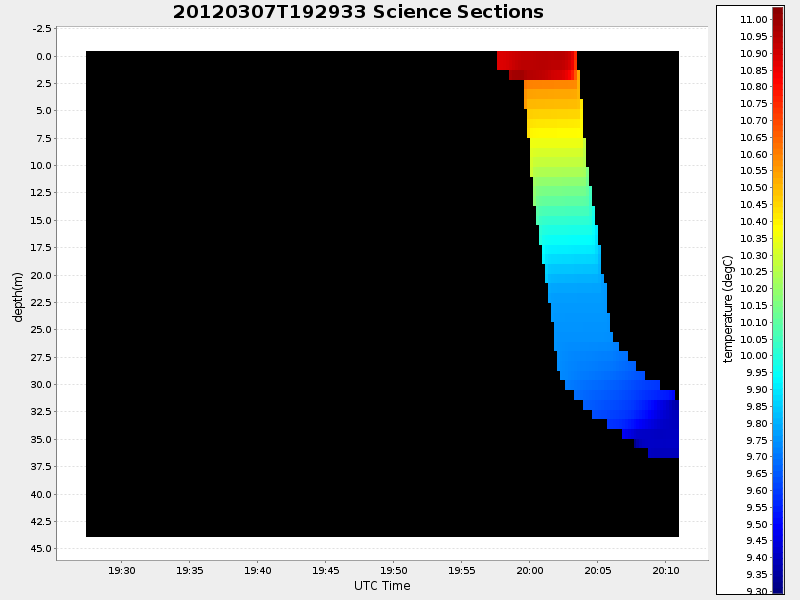Image resolution: width=800 pixels, height=600 pixels.
Task: Select the dark blue bottom of the colorbar
Action: 778,585
